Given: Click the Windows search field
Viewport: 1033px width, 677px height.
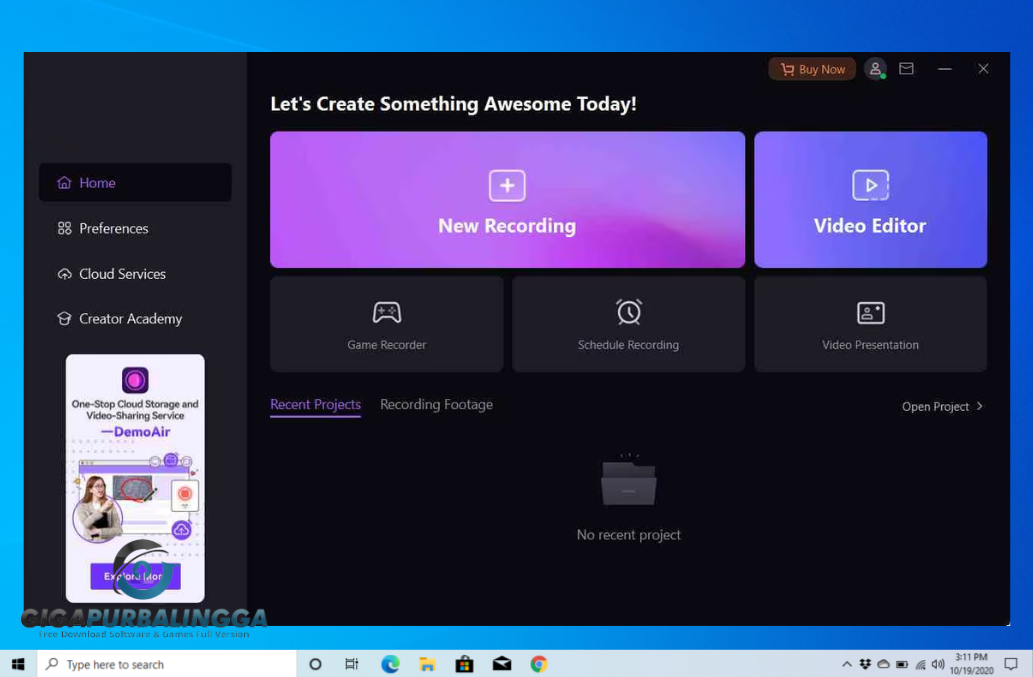Looking at the screenshot, I should pos(165,663).
